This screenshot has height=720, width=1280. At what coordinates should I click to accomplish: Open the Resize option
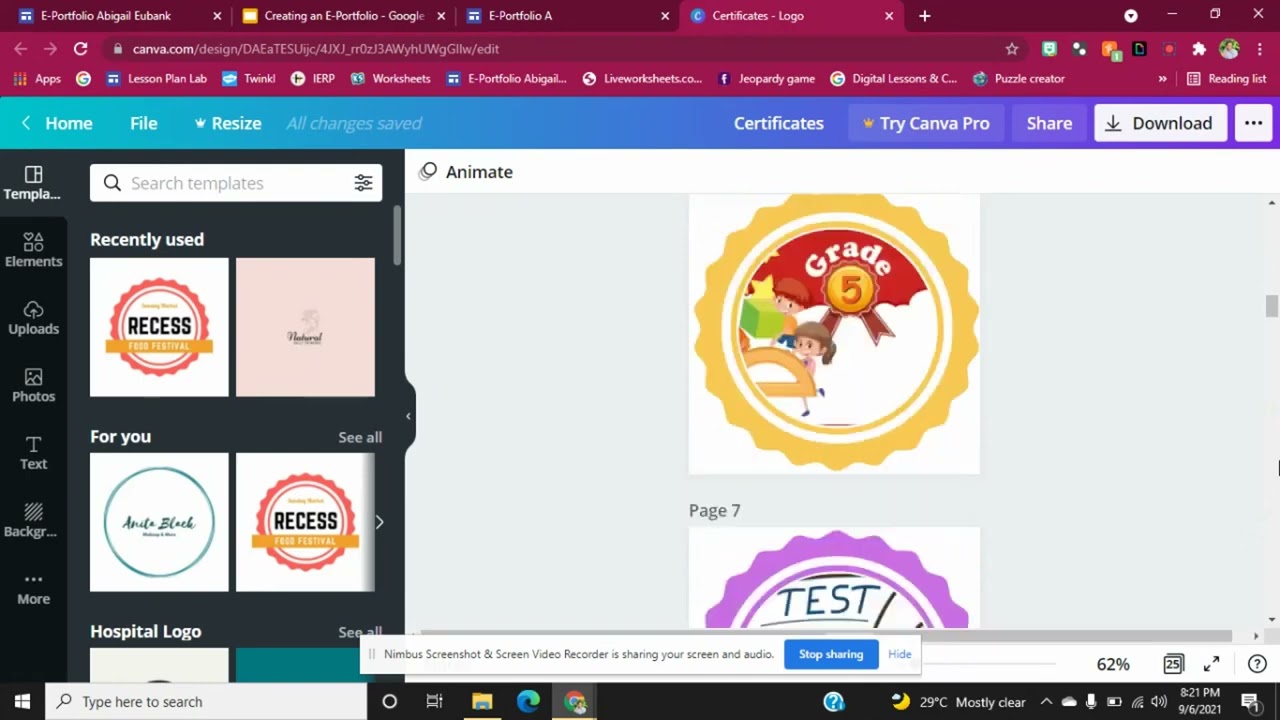[228, 123]
